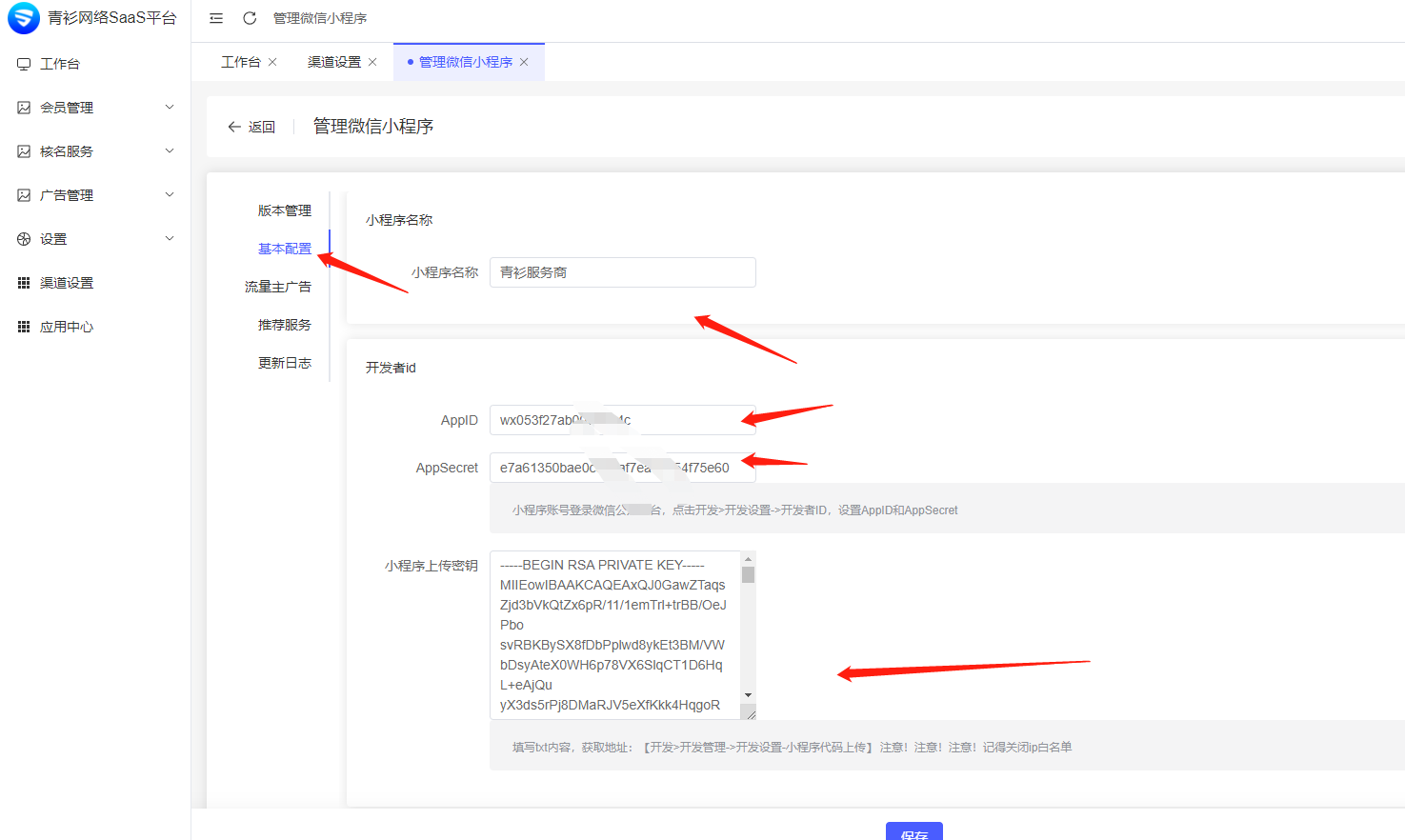
Task: Click the AppSecret field label
Action: (447, 468)
